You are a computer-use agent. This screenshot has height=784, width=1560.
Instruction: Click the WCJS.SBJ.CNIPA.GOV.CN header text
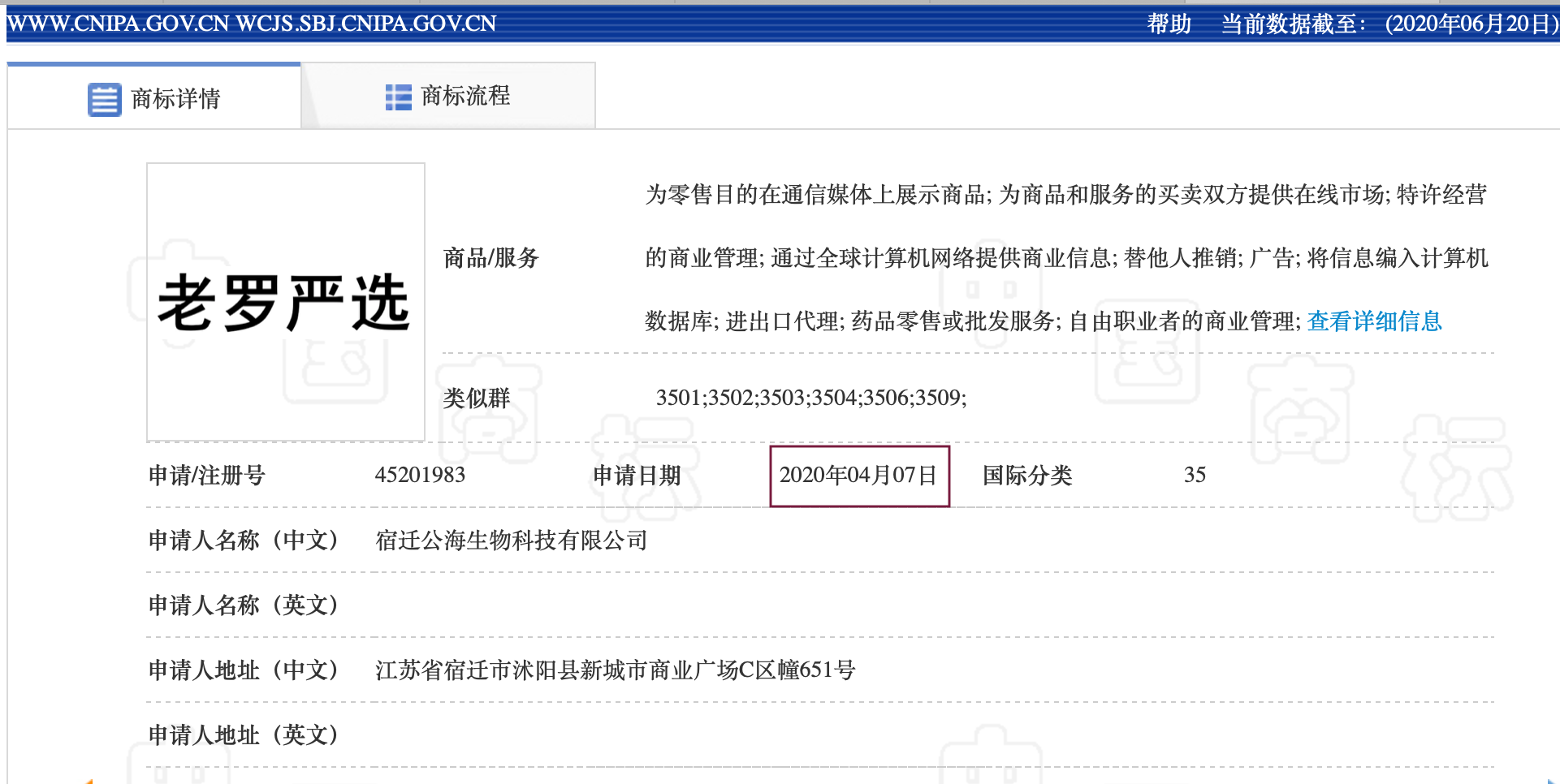[x=365, y=24]
